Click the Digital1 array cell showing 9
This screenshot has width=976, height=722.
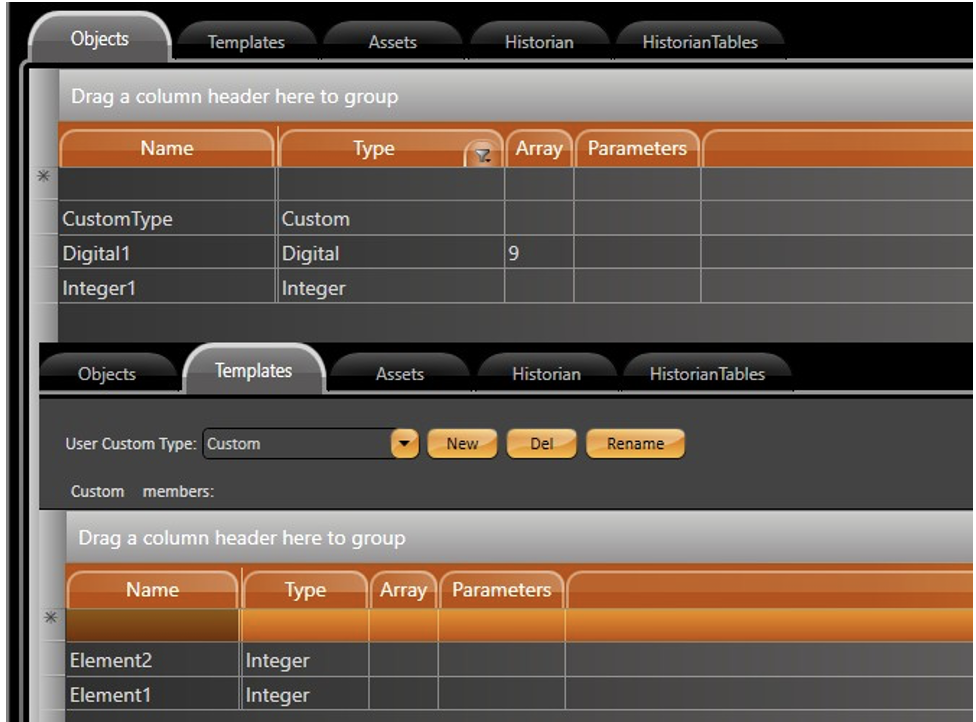[538, 254]
